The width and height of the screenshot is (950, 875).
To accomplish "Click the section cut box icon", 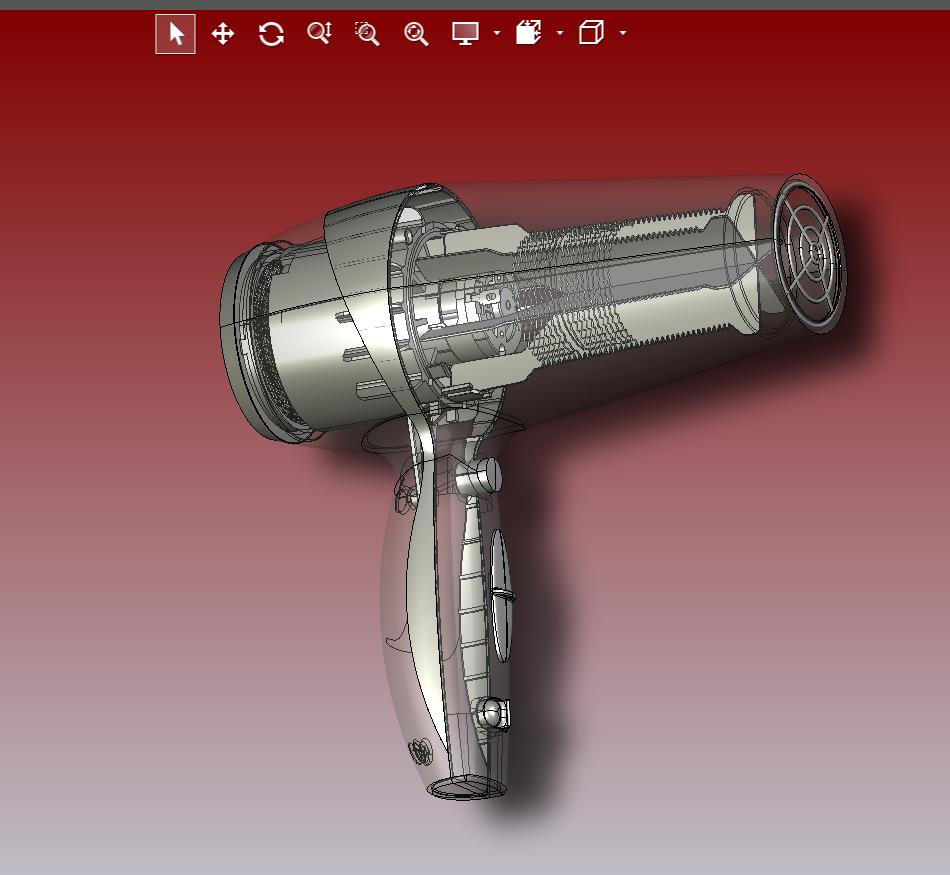I will coord(528,32).
